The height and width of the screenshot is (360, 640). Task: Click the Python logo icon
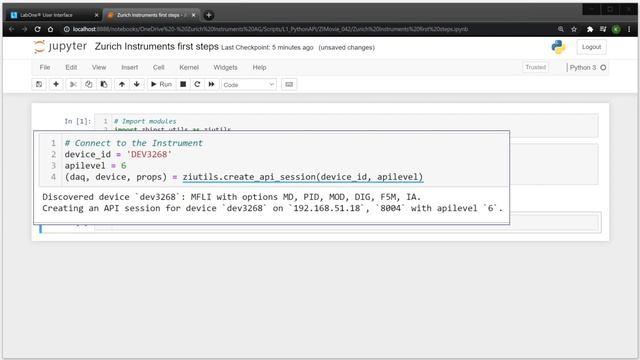point(558,47)
